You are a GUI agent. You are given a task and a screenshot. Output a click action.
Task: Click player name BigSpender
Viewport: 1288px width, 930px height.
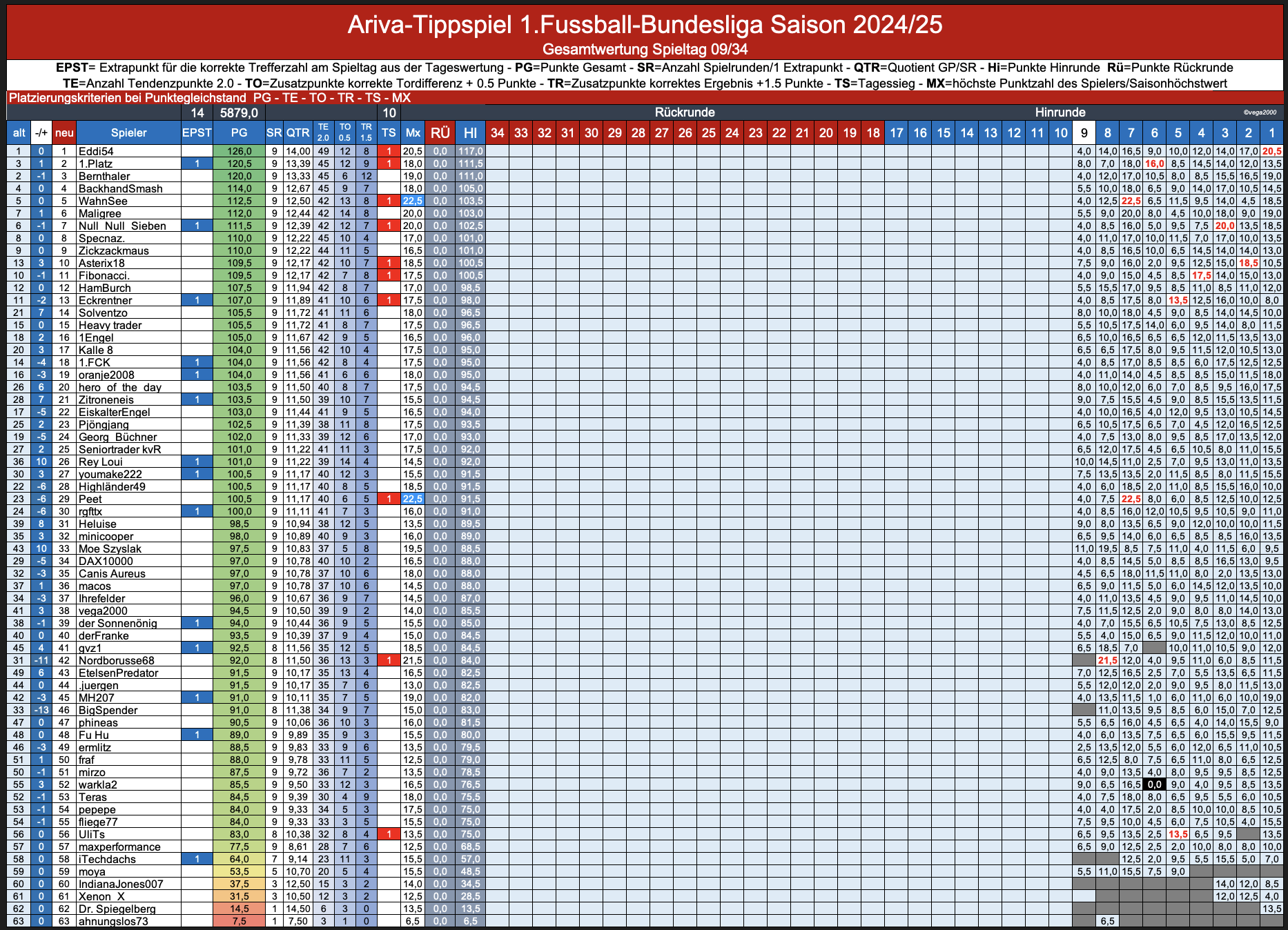[108, 710]
